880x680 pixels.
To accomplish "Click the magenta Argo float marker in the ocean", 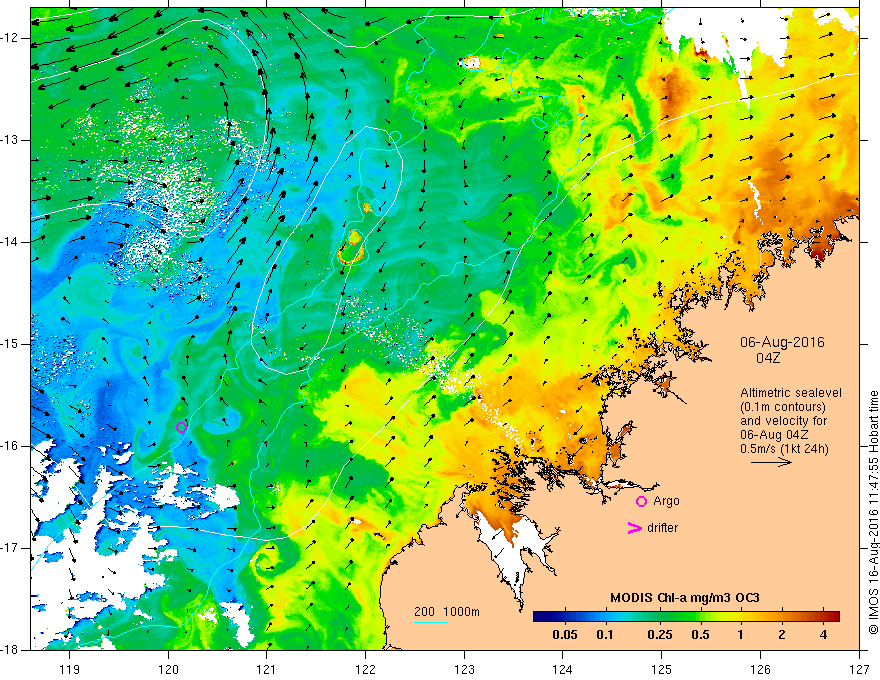I will coord(181,427).
